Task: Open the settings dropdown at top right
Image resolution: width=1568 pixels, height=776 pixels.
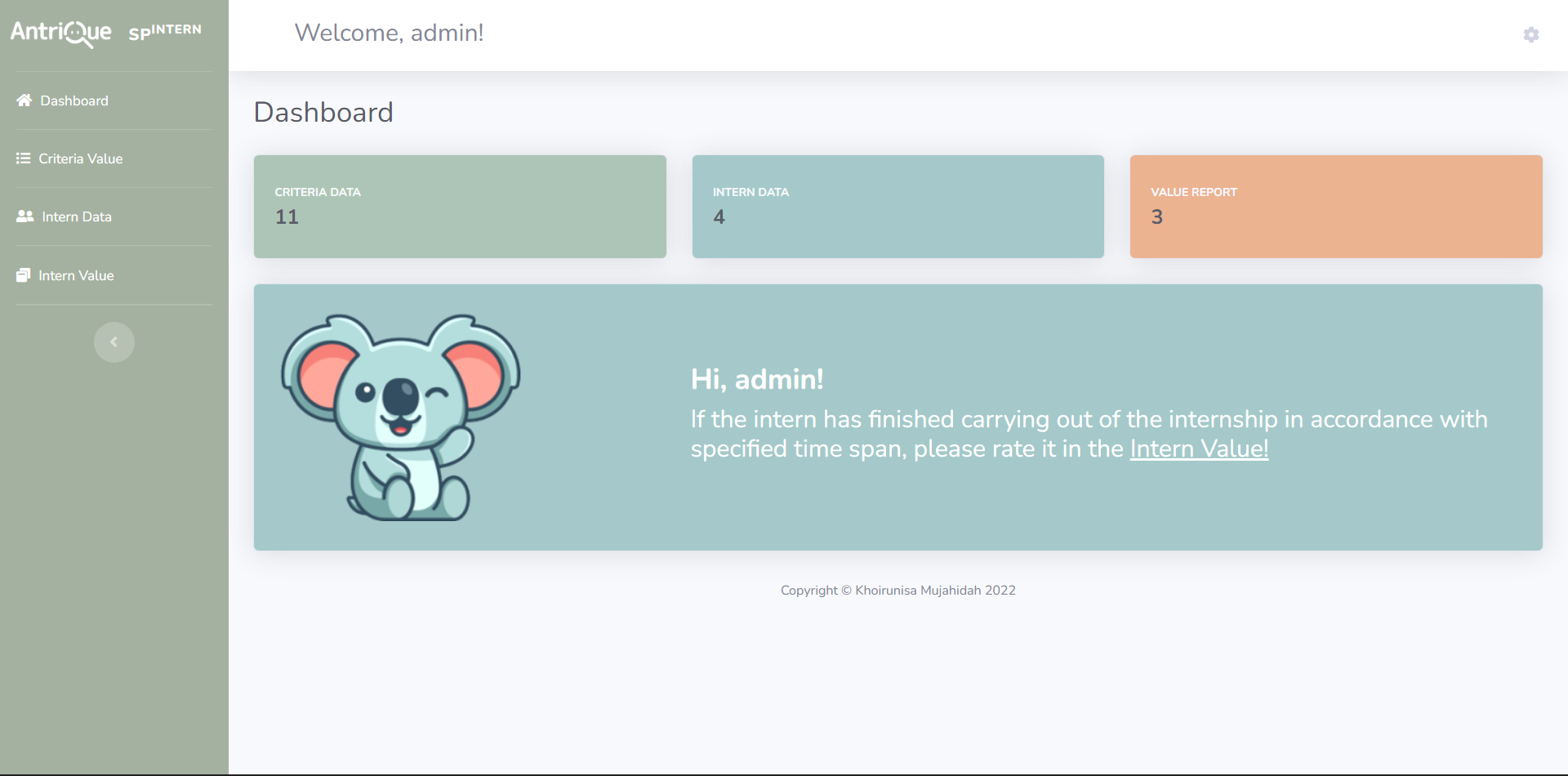Action: pyautogui.click(x=1531, y=34)
